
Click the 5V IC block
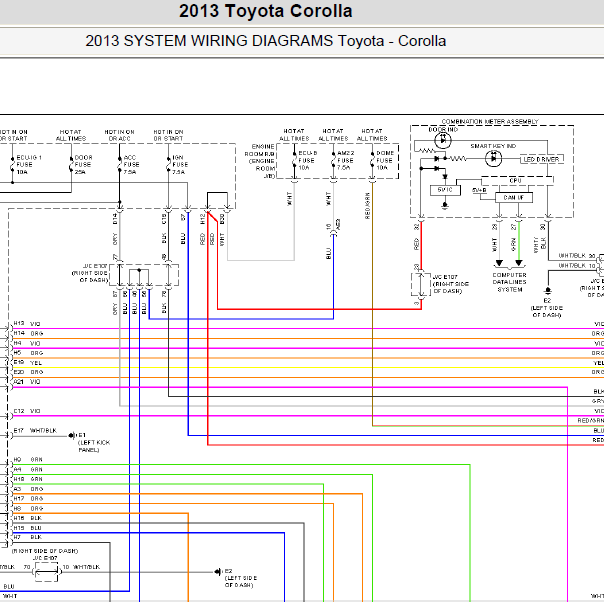445,190
